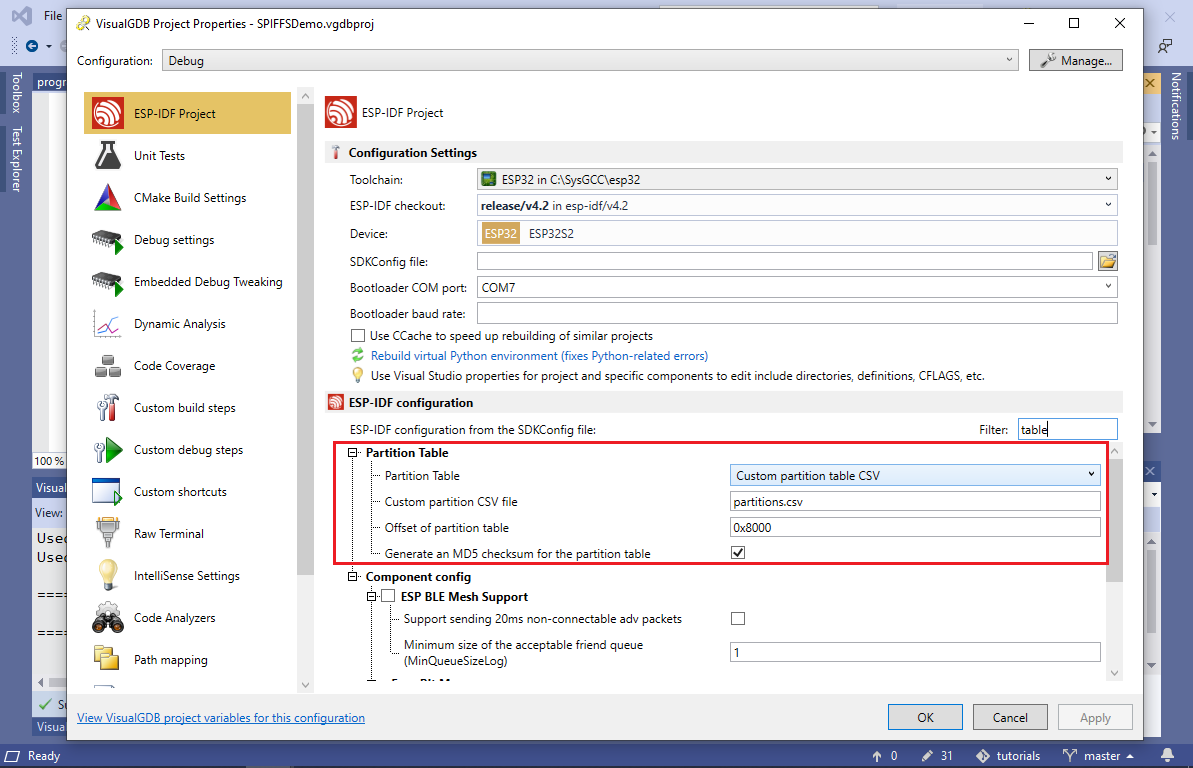Check Support sending 20ms non-connectable adv packets
Image resolution: width=1193 pixels, height=768 pixels.
738,619
